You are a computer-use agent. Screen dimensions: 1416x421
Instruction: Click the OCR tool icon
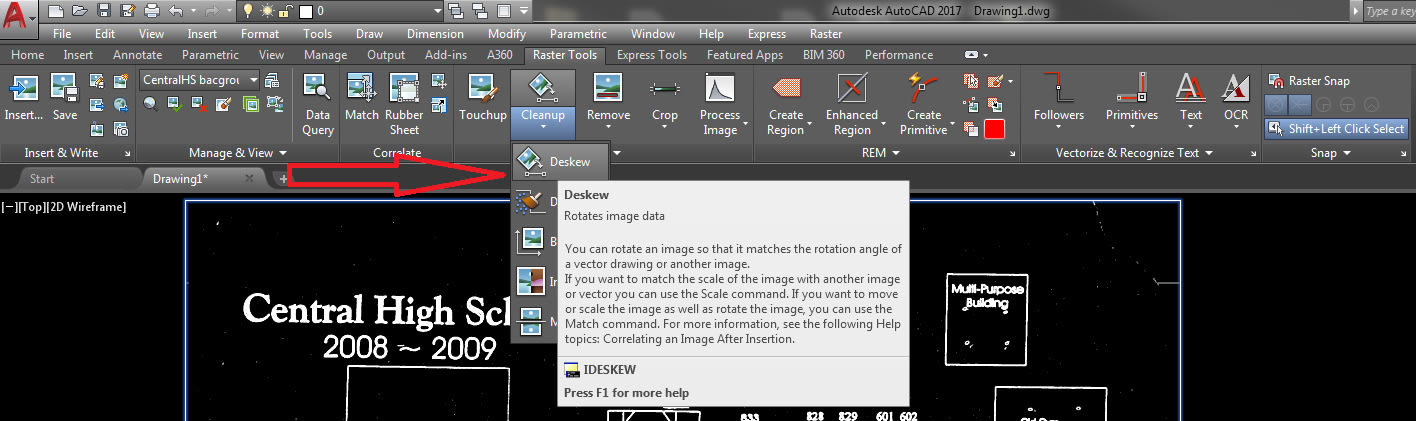pos(1236,98)
